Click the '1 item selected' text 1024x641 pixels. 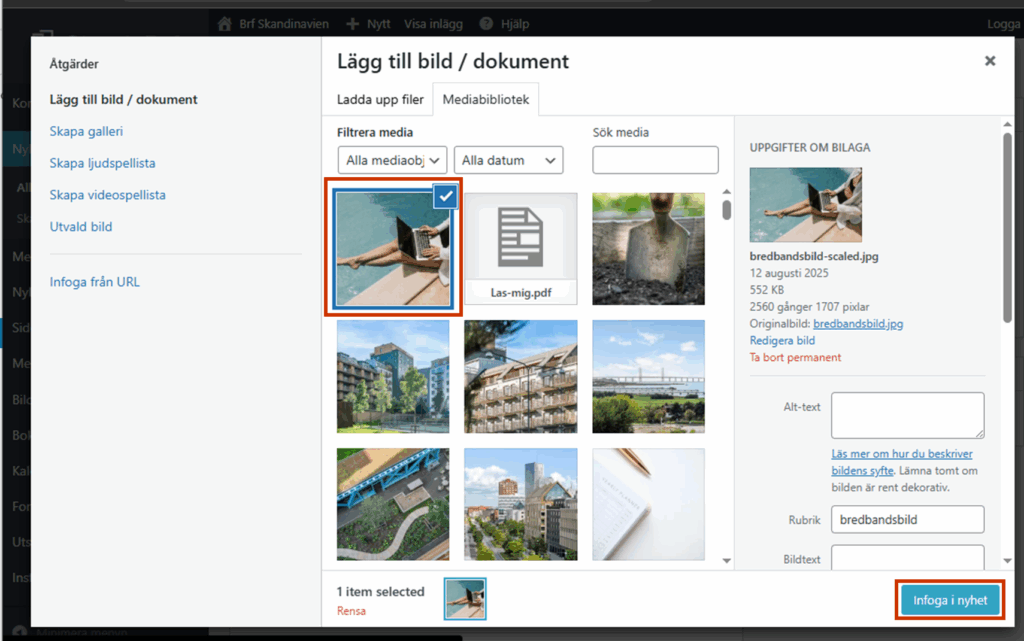pos(381,591)
